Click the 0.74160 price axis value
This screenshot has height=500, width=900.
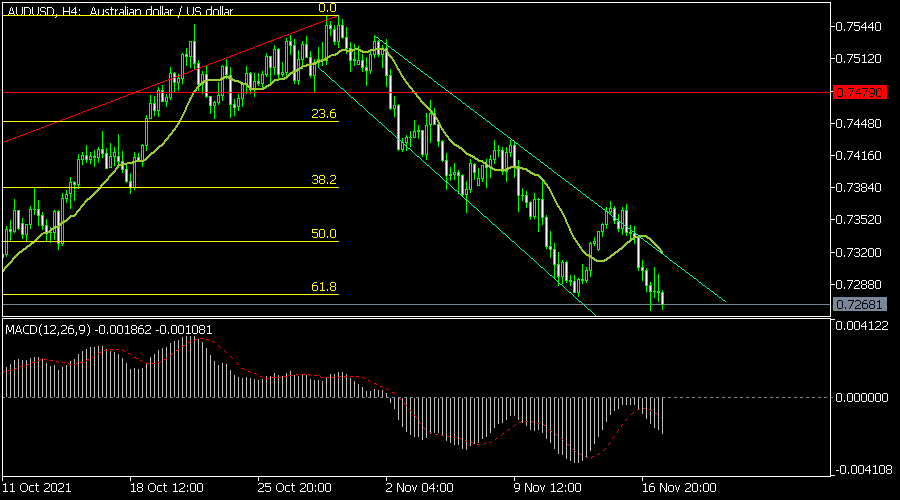coord(859,156)
